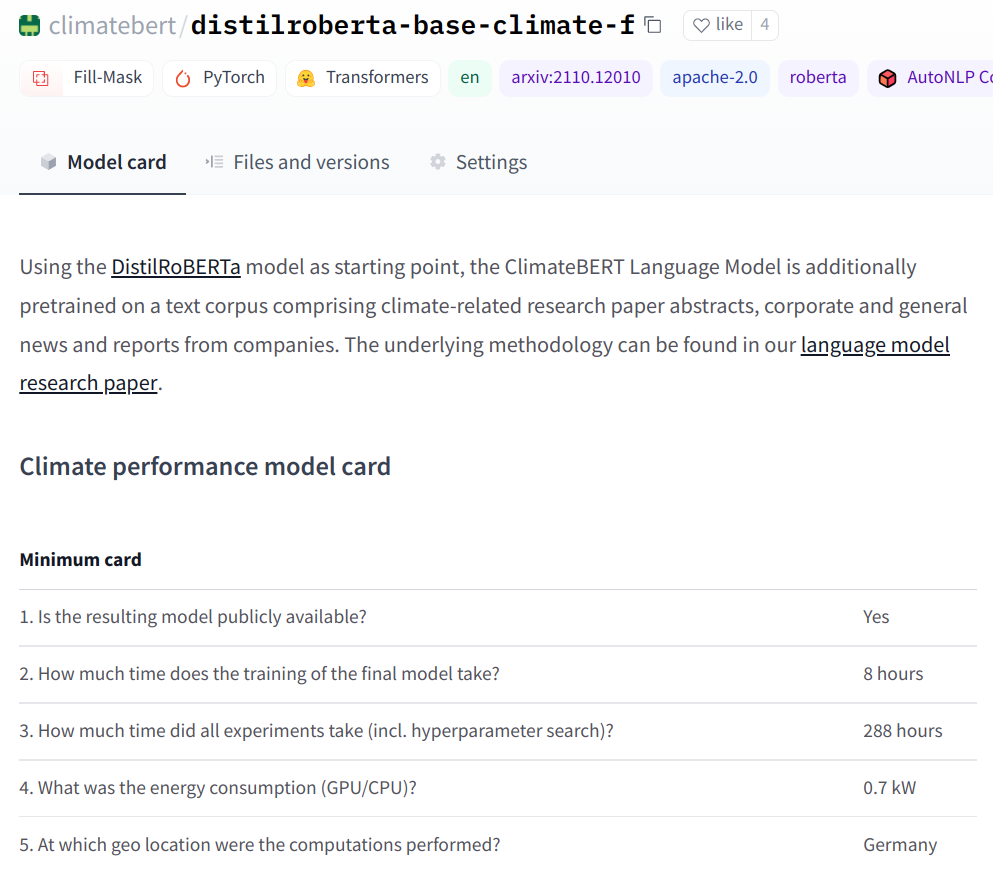Click the red AutoNLP cube icon

(887, 78)
